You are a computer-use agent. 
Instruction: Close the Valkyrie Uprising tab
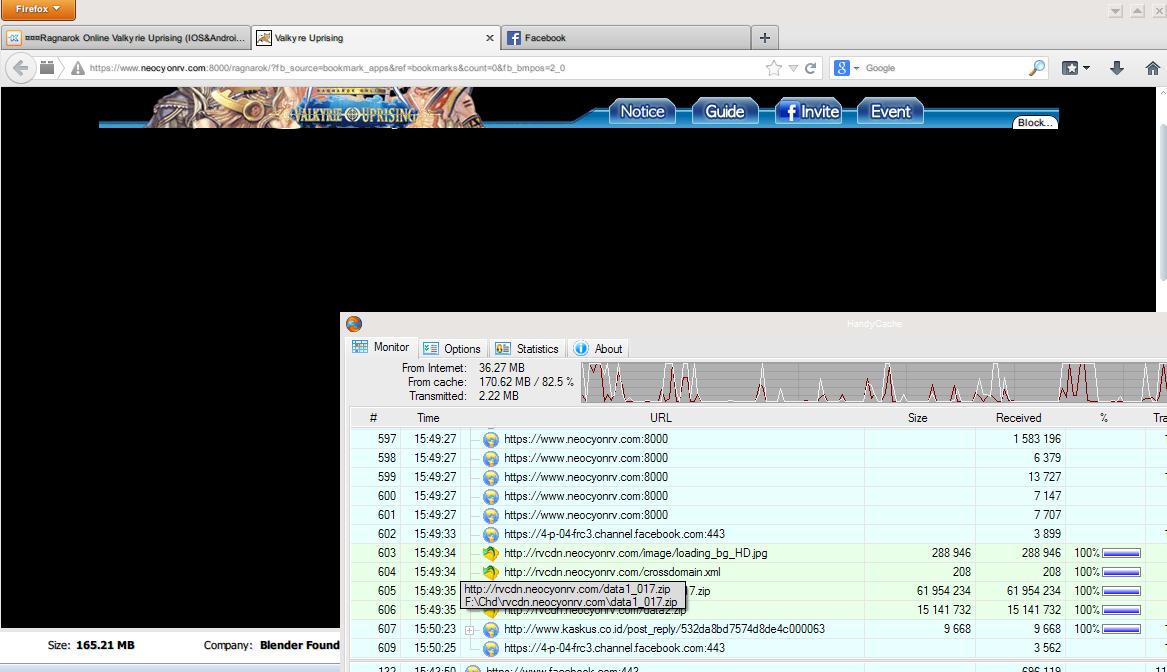[490, 38]
